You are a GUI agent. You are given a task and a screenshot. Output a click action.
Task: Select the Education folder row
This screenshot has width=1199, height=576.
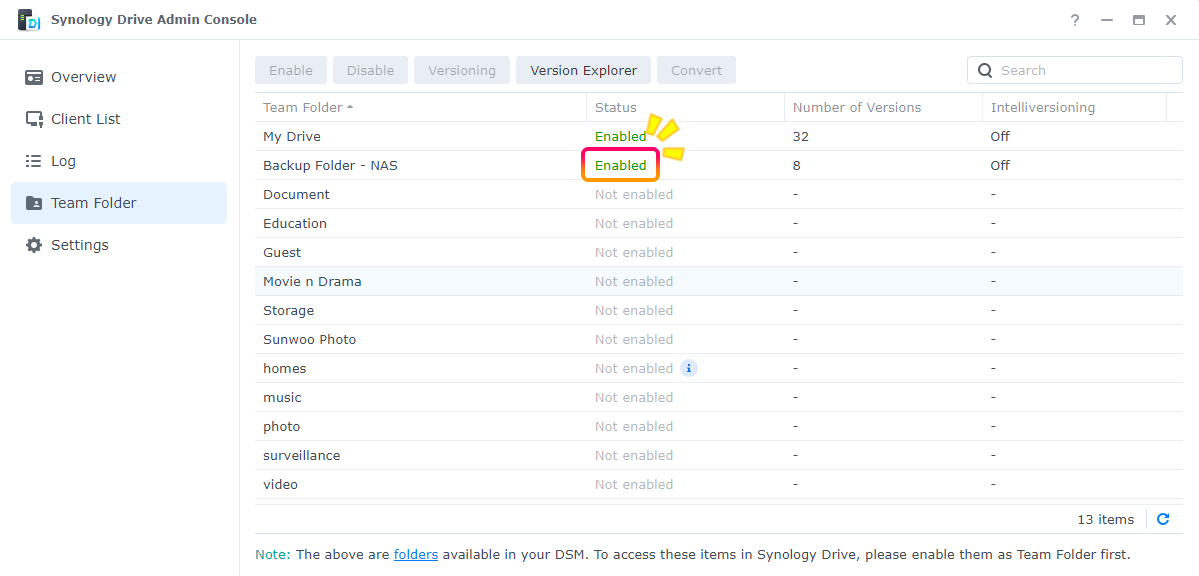pyautogui.click(x=719, y=223)
